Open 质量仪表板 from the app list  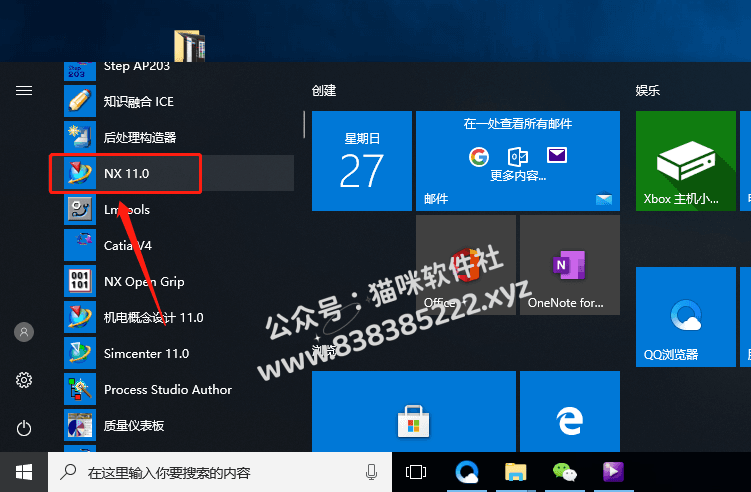point(179,425)
